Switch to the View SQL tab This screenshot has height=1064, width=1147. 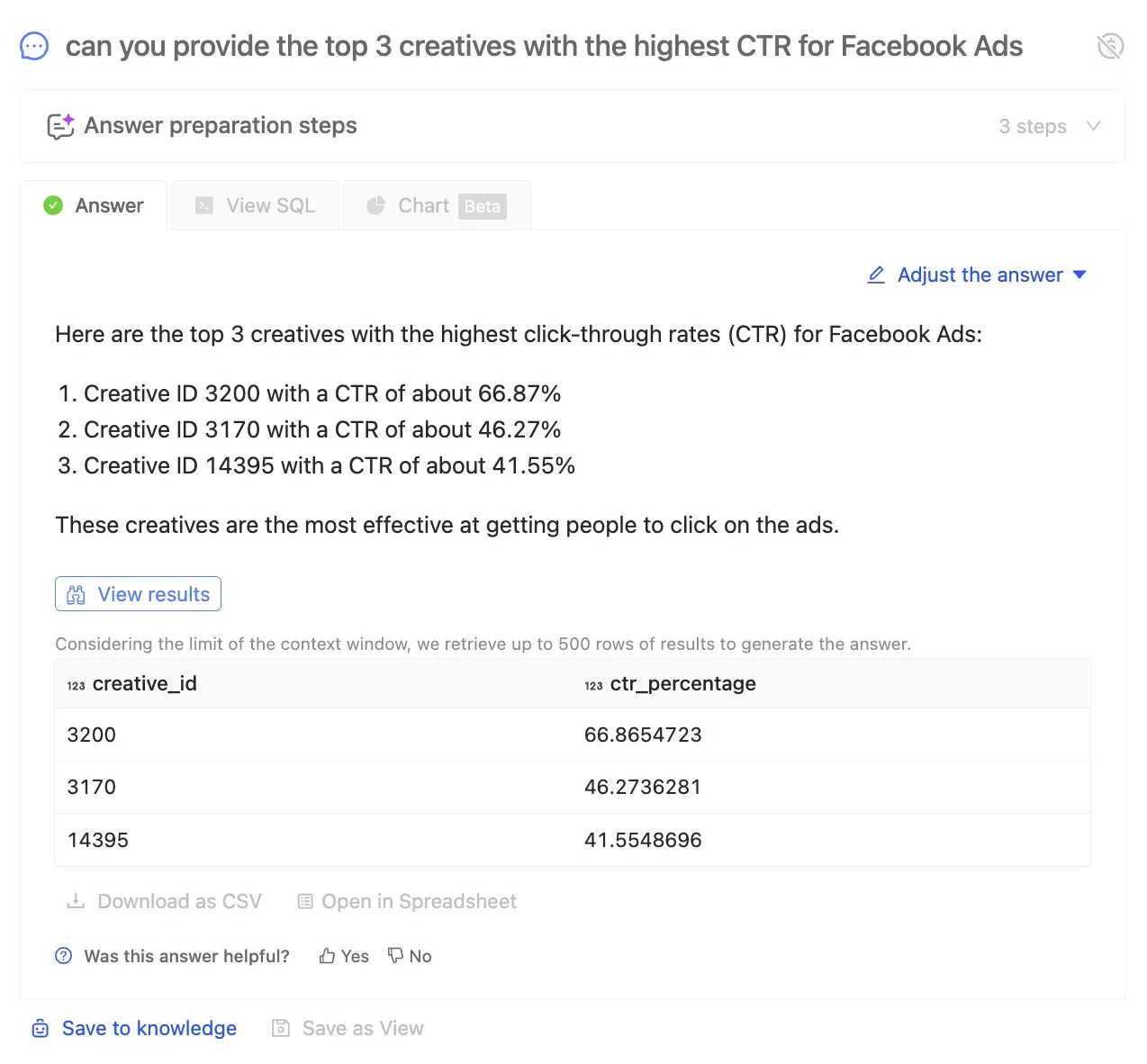(256, 206)
